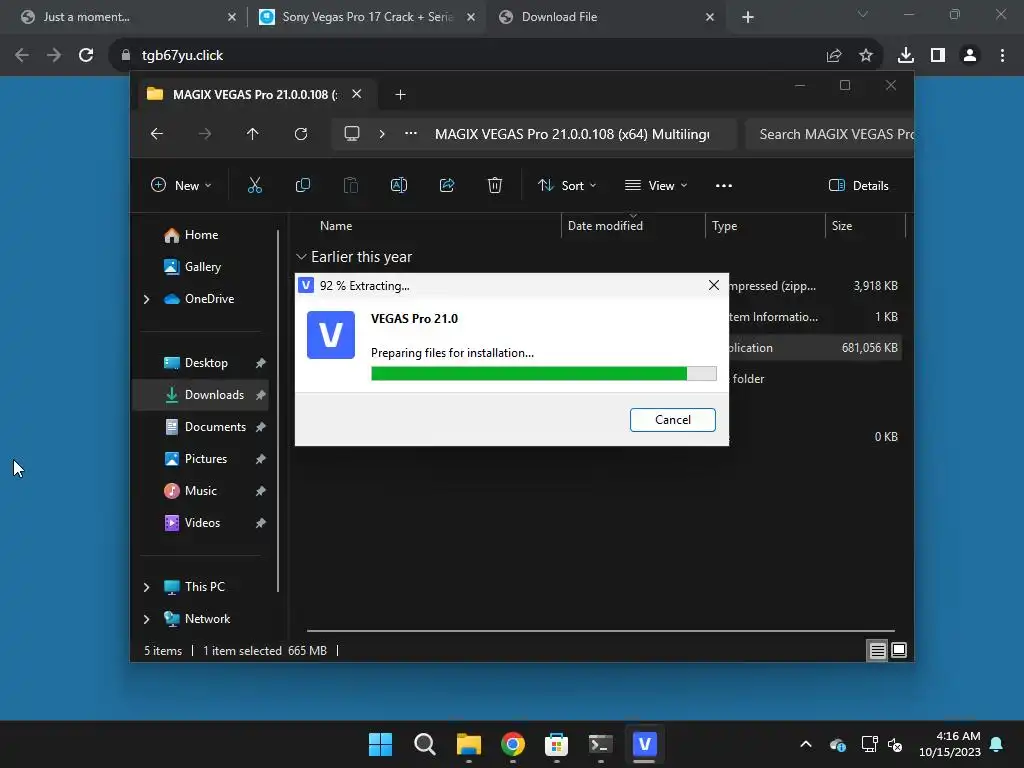Click the Paste icon in Explorer toolbar
Viewport: 1024px width, 768px height.
pos(351,185)
